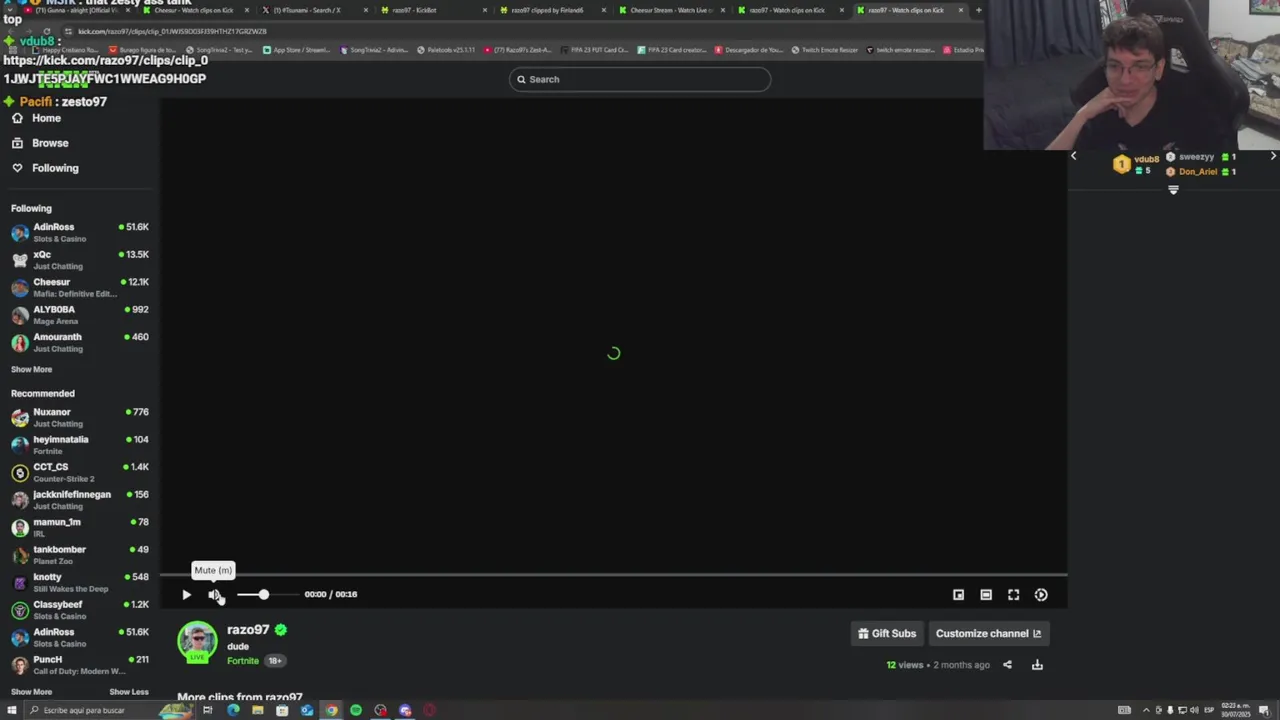Screen dimensions: 1280x720
Task: Expand leaderboard with the down arrow
Action: coord(1173,189)
